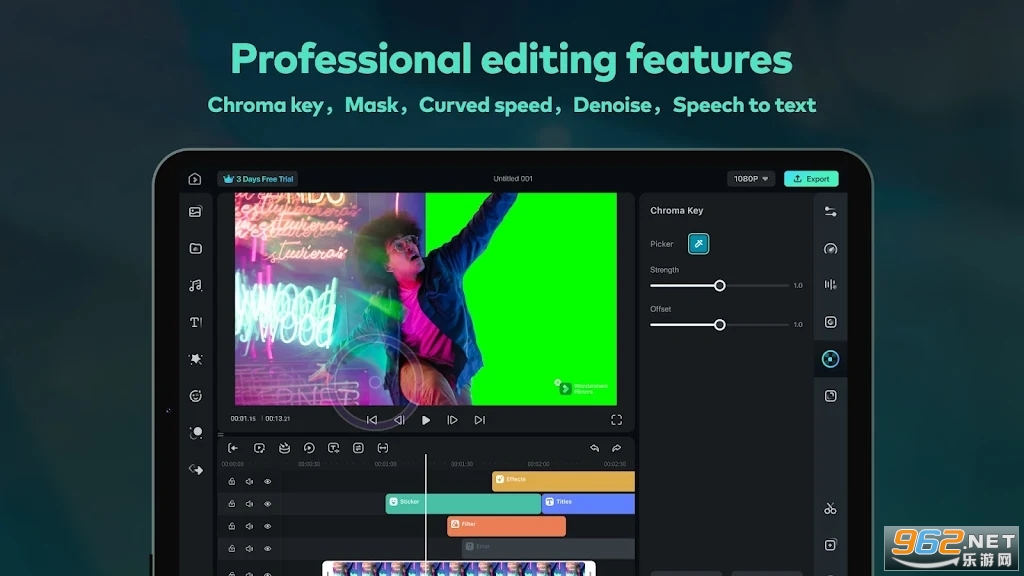Click the duplicate clip icon below scissors
This screenshot has width=1024, height=576.
click(830, 545)
